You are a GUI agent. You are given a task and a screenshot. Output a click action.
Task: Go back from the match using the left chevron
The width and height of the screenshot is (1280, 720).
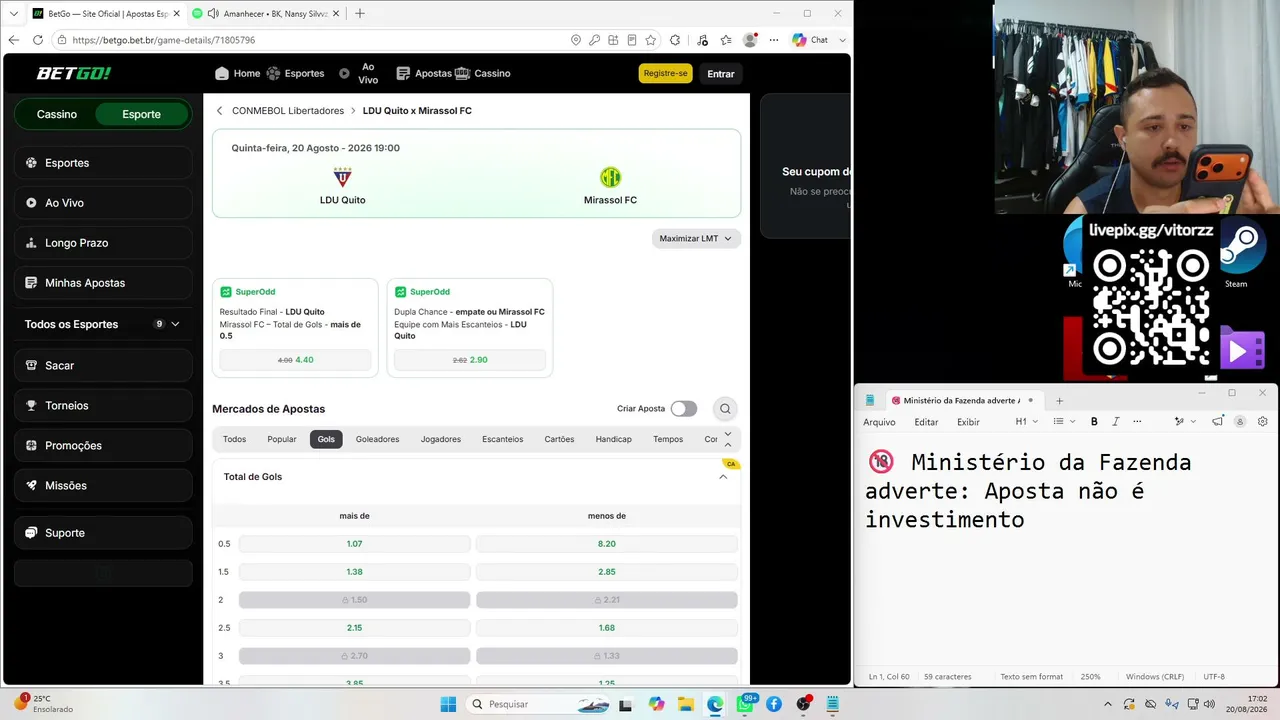click(219, 111)
